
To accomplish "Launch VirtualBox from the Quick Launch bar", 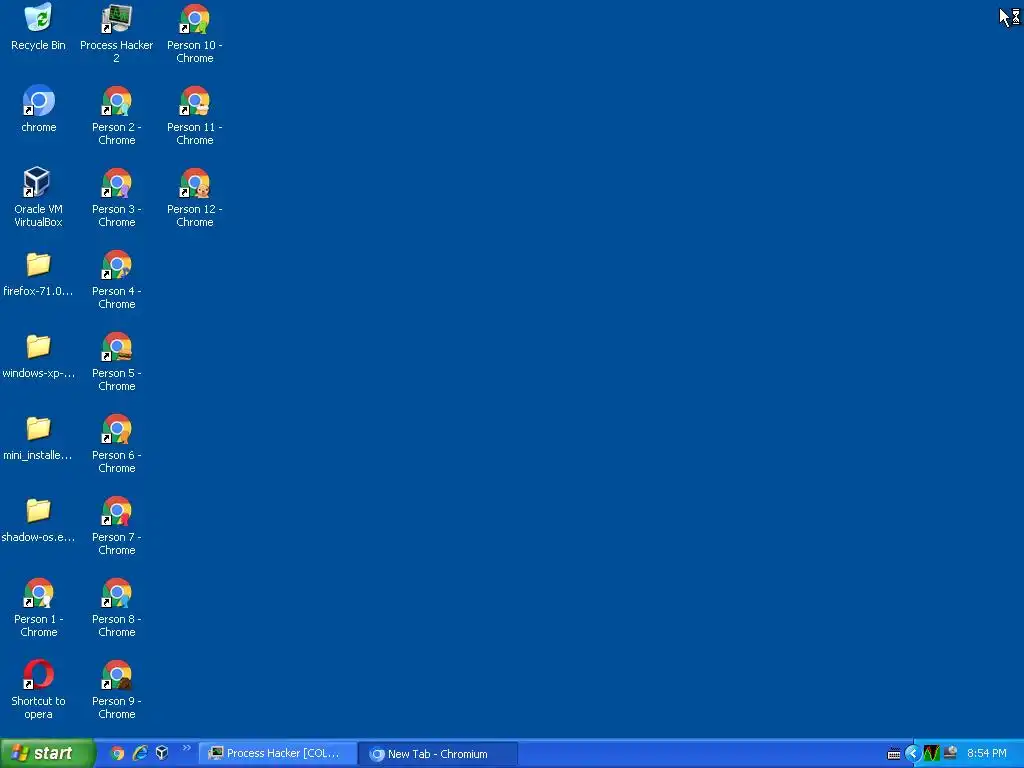I will coord(162,753).
